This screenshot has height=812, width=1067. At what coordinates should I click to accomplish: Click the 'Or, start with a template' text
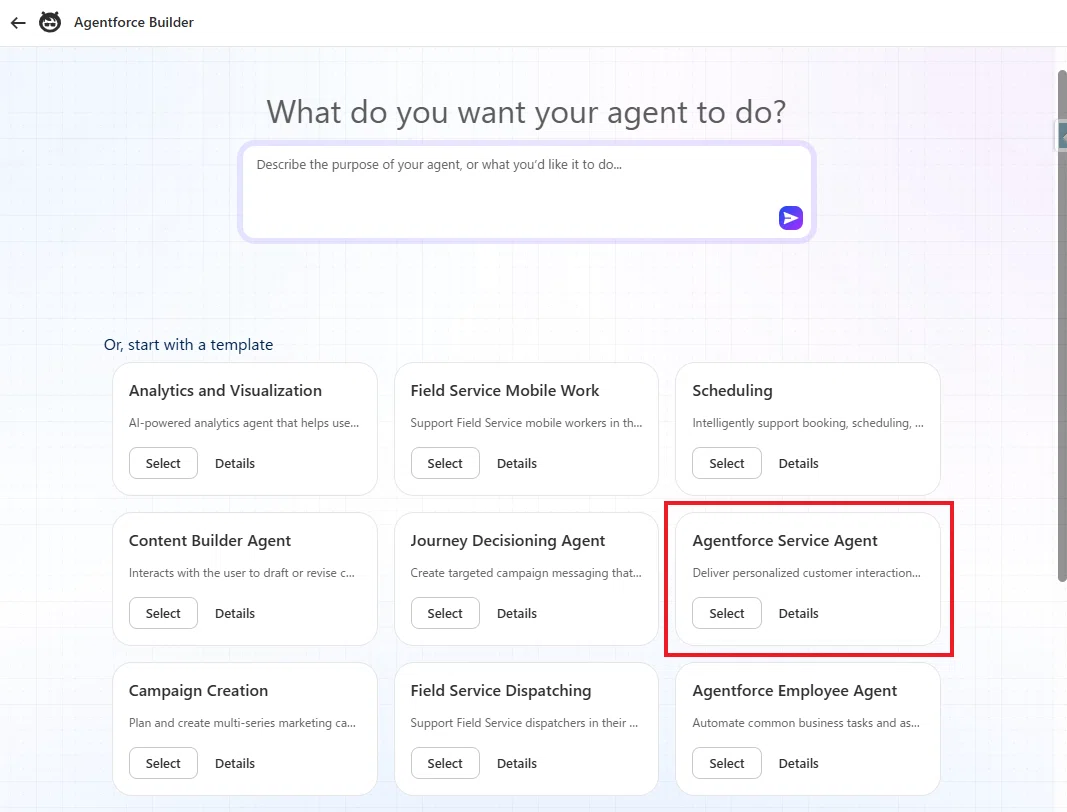(x=188, y=344)
